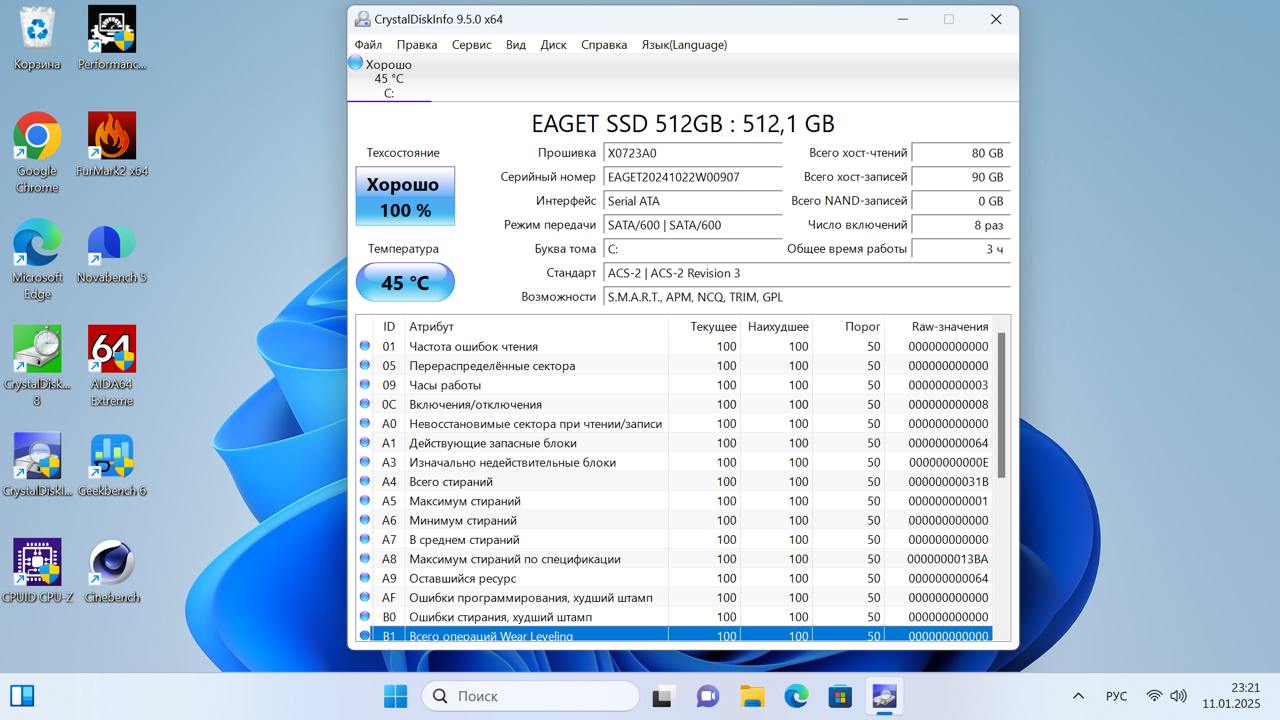Select the highlighted row Всего операций Wear Leveling
The height and width of the screenshot is (720, 1280).
(675, 635)
